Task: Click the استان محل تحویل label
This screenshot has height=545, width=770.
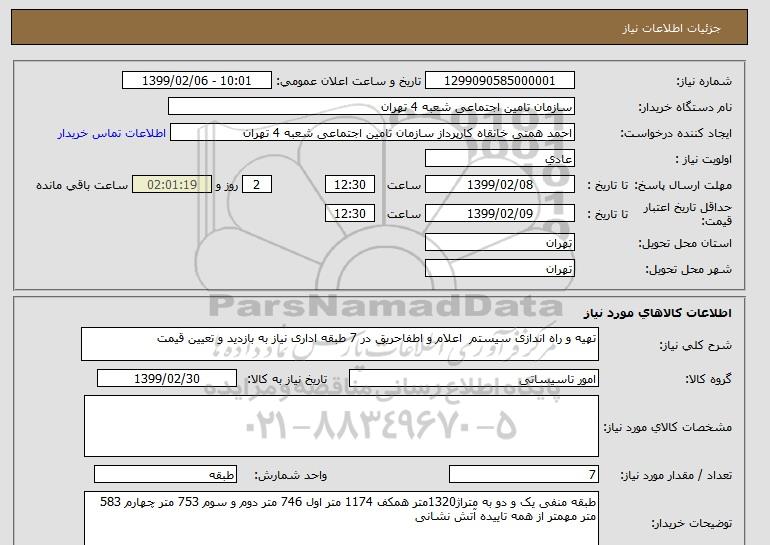Action: point(685,243)
